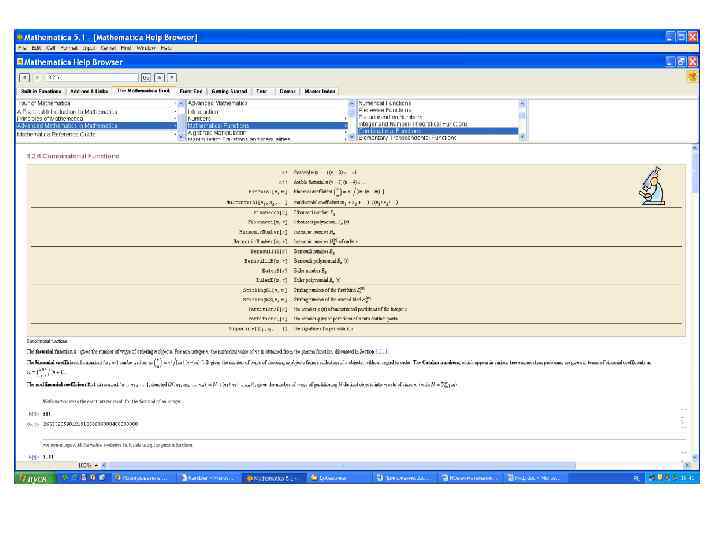Image resolution: width=720 pixels, height=540 pixels.
Task: Open the Getting Started tab
Action: click(229, 91)
